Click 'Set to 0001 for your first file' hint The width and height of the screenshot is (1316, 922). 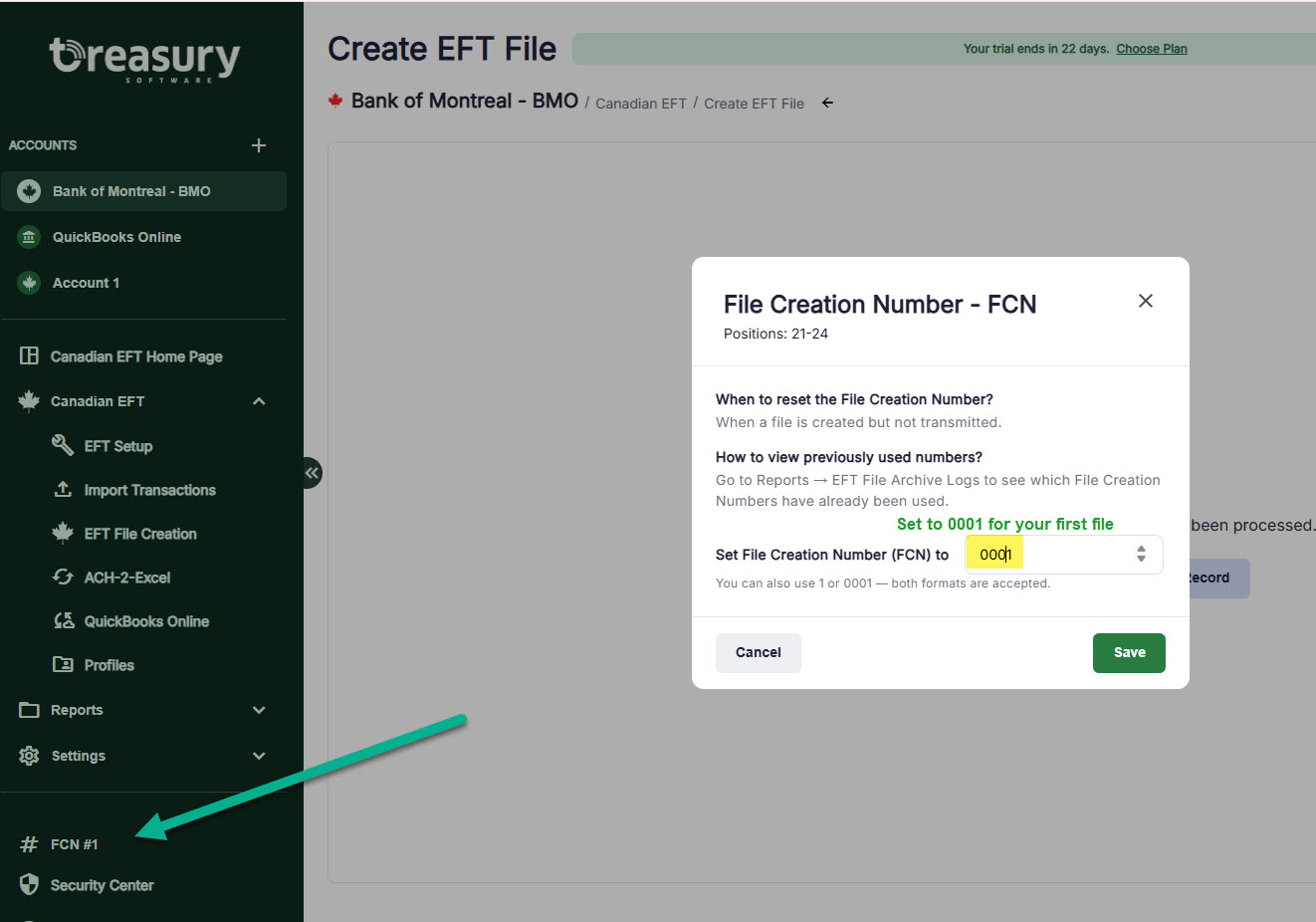click(x=1005, y=524)
